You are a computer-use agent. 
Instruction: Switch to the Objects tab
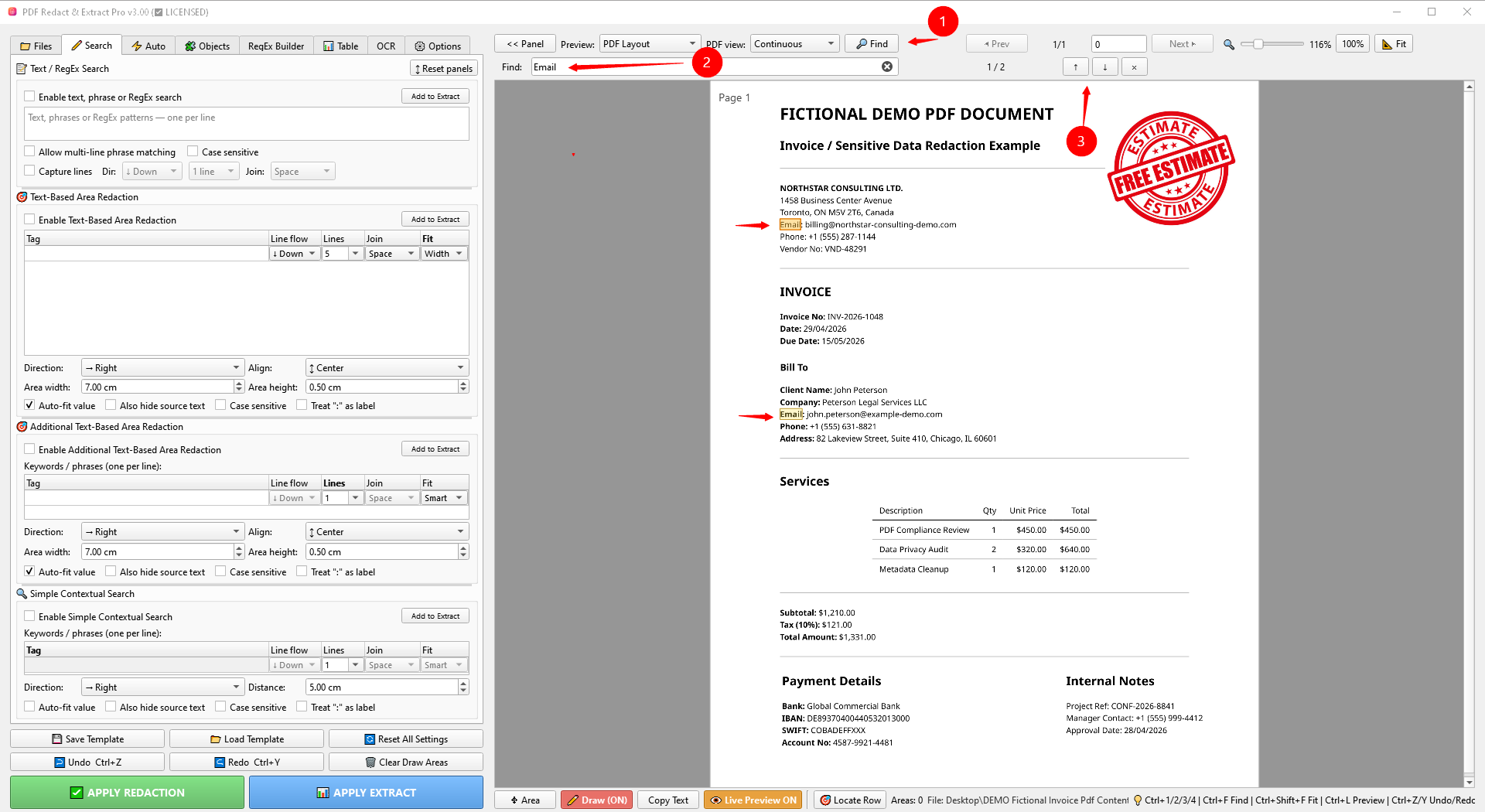207,46
